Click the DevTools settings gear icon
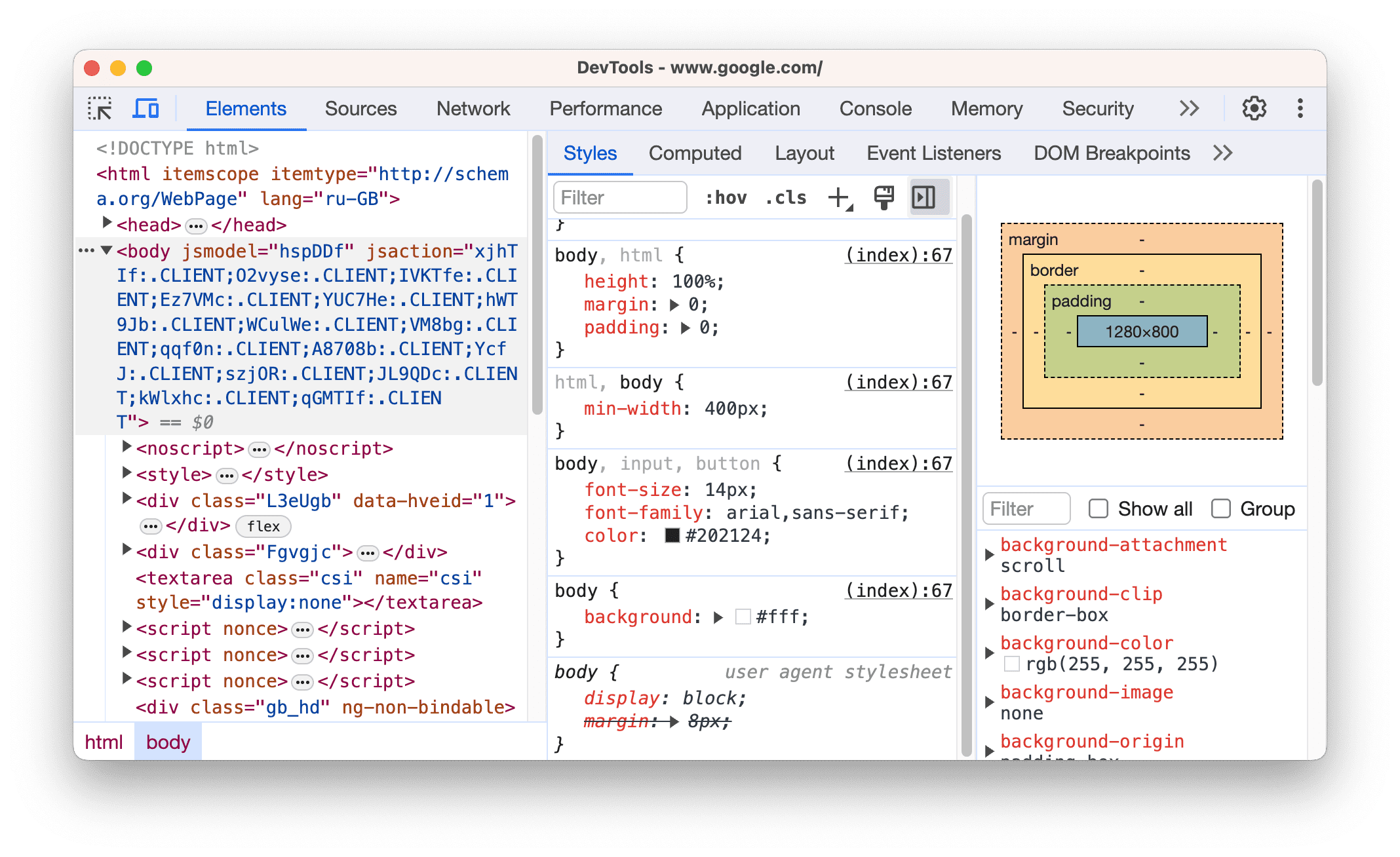Viewport: 1400px width, 857px height. (1253, 108)
